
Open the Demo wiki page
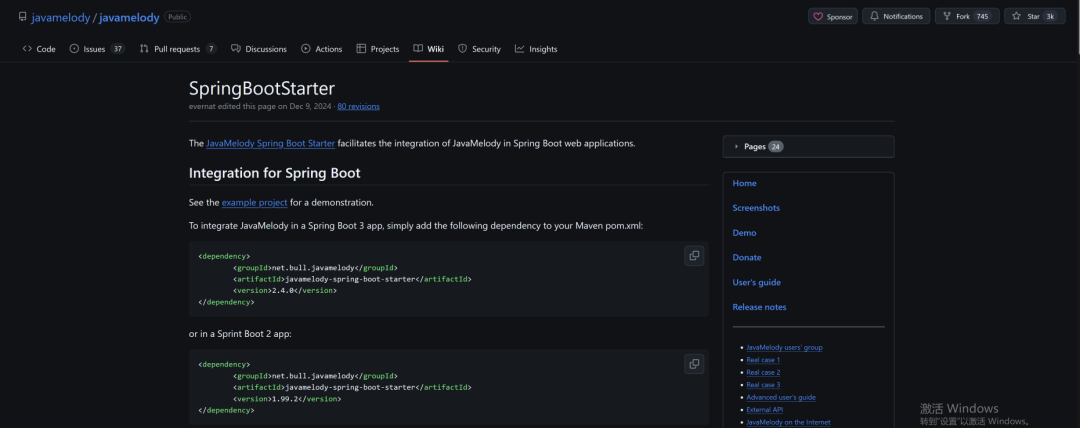[744, 233]
